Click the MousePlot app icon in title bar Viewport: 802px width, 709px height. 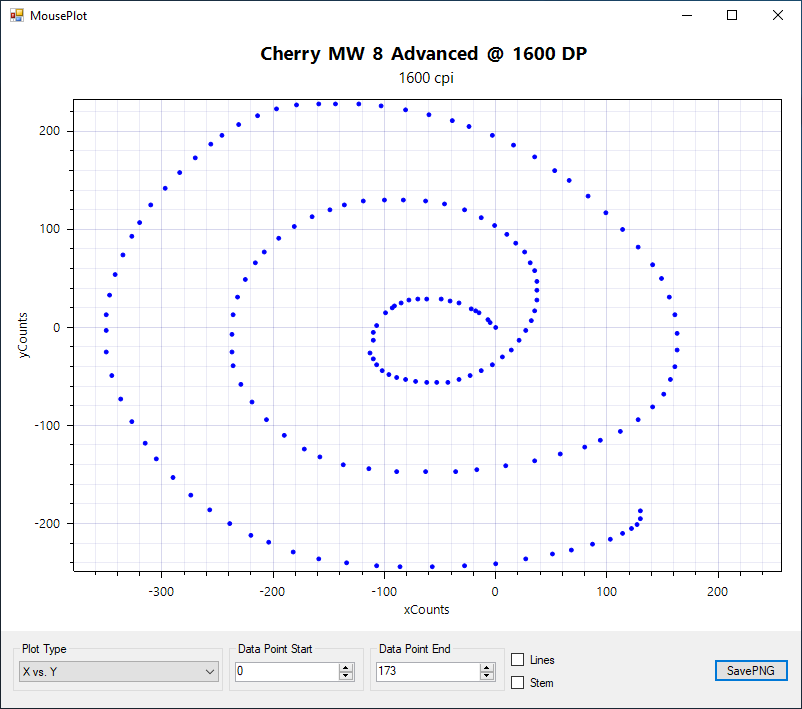pos(17,15)
